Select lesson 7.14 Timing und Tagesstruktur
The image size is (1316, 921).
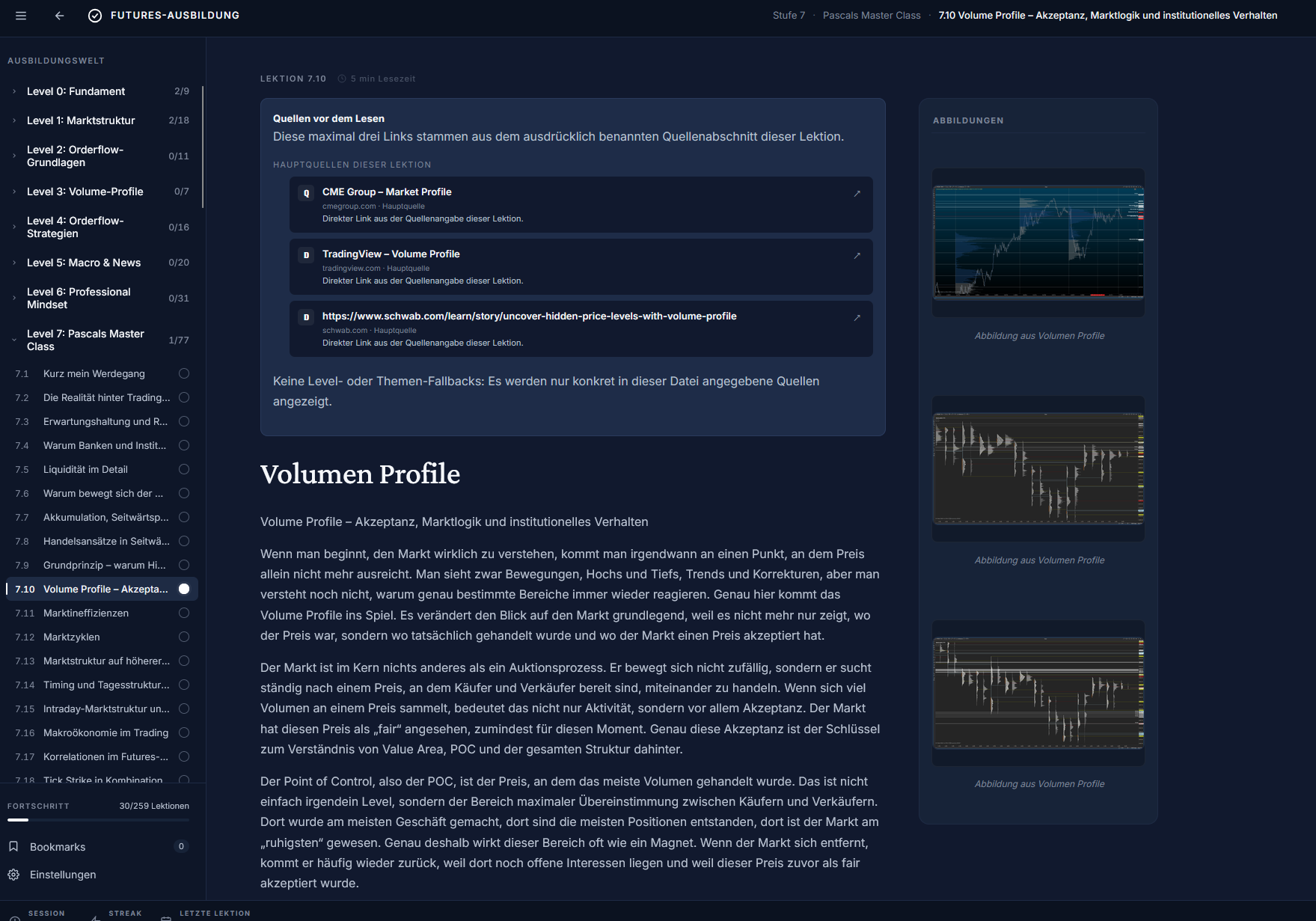(x=102, y=685)
